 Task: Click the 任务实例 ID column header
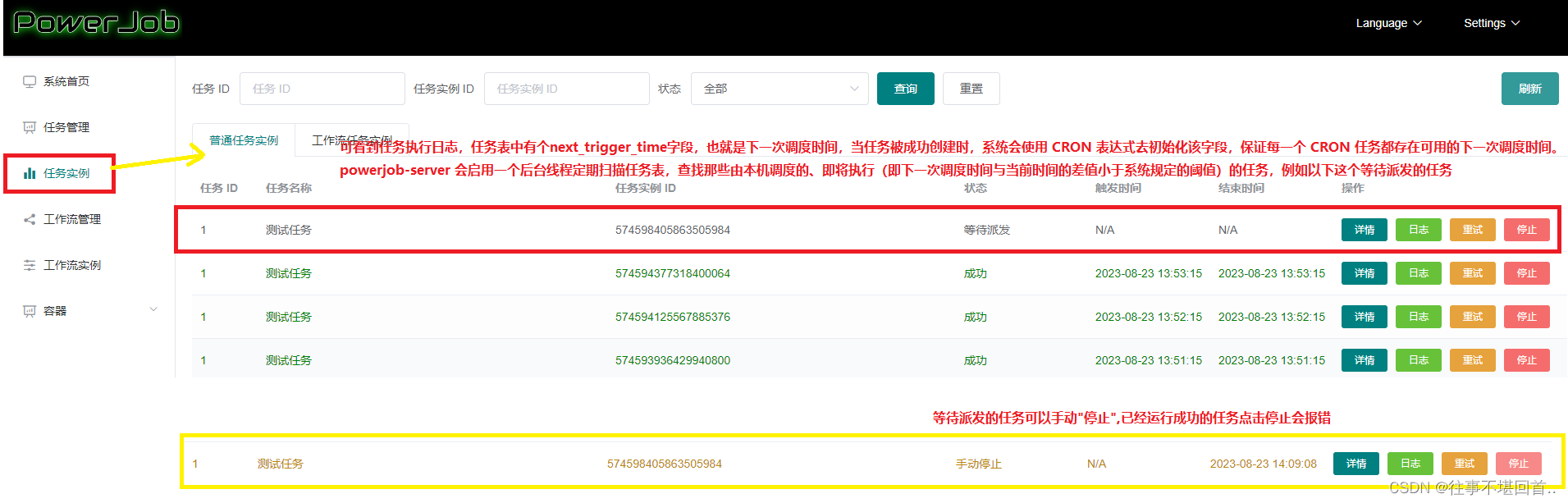[646, 188]
